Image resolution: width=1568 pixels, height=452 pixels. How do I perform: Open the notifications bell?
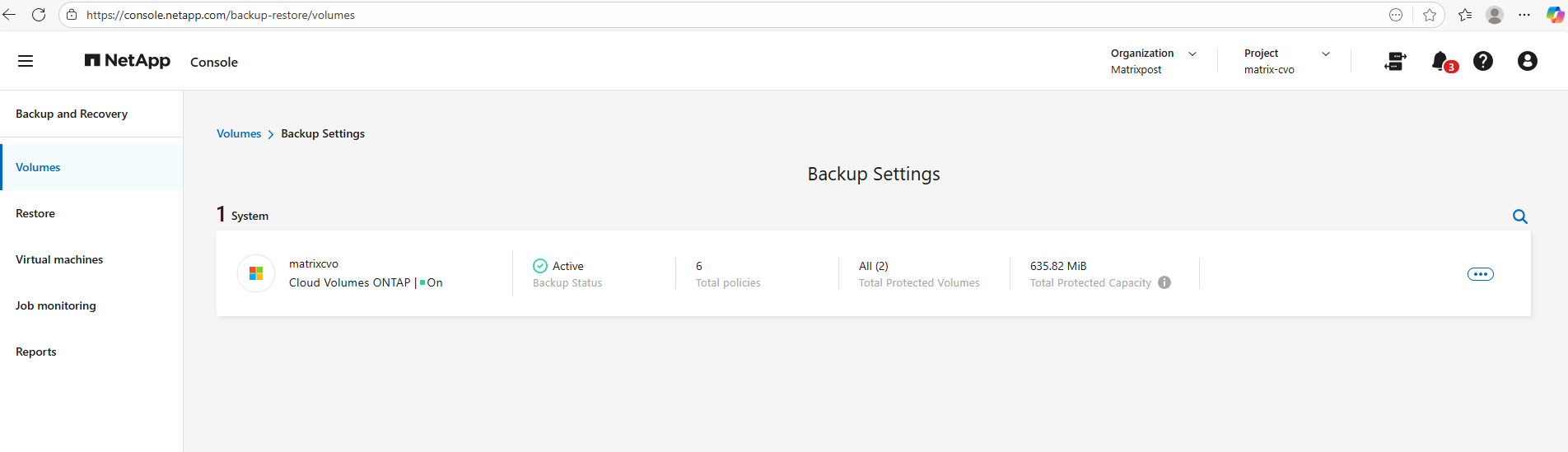click(1440, 61)
